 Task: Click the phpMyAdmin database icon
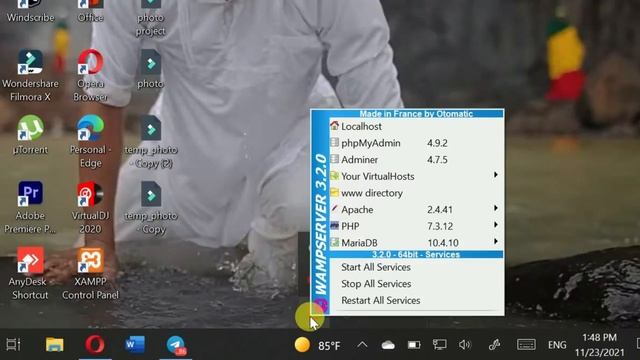click(x=334, y=142)
